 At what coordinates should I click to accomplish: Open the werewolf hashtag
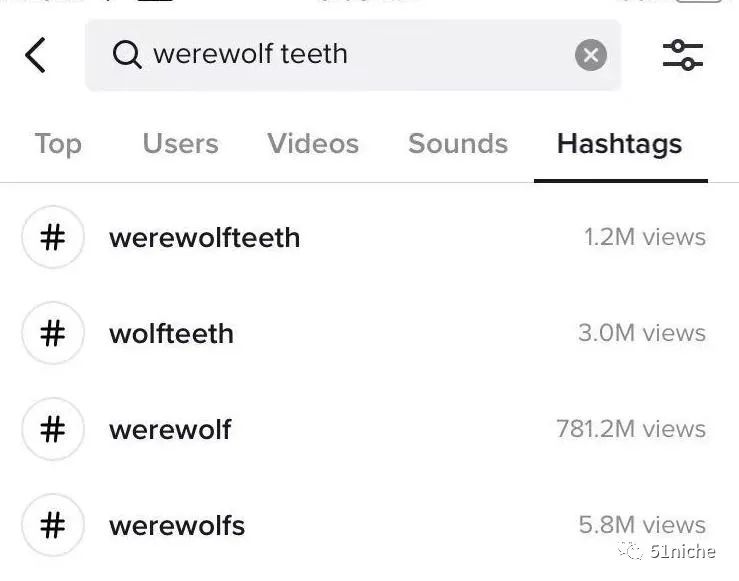tap(170, 429)
